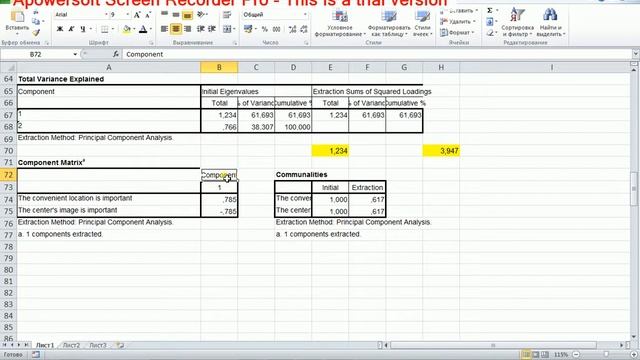Click the zoom out minus button
Screen dimensions: 640x360
coord(576,355)
